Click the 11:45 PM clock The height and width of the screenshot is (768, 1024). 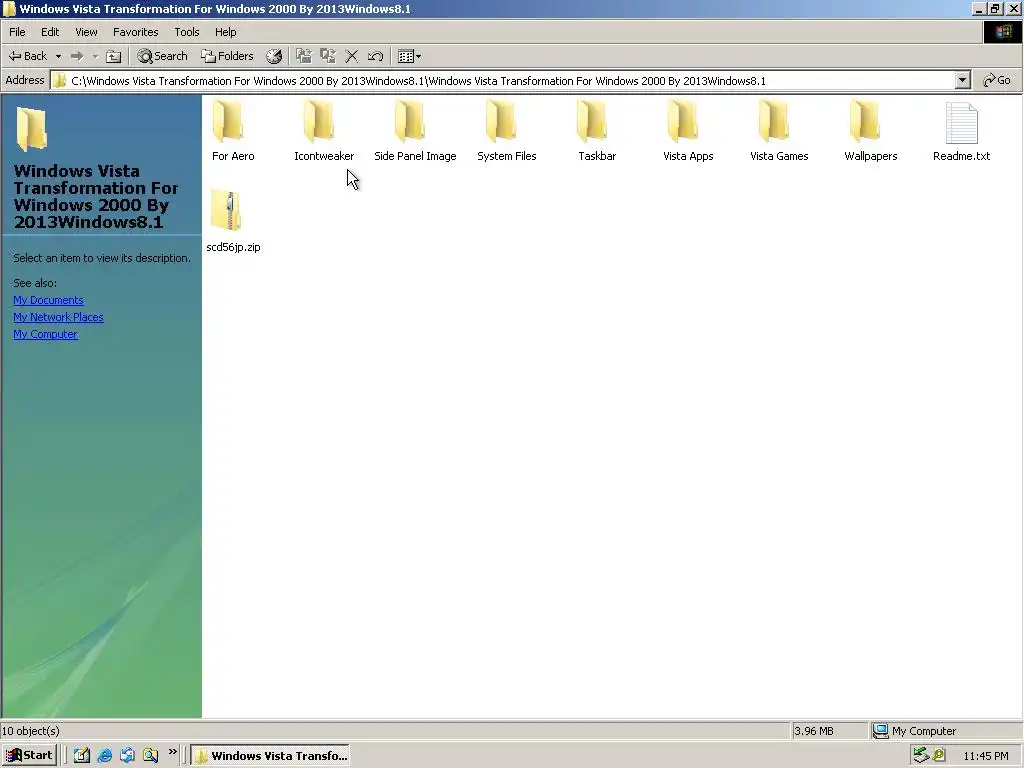pos(985,756)
